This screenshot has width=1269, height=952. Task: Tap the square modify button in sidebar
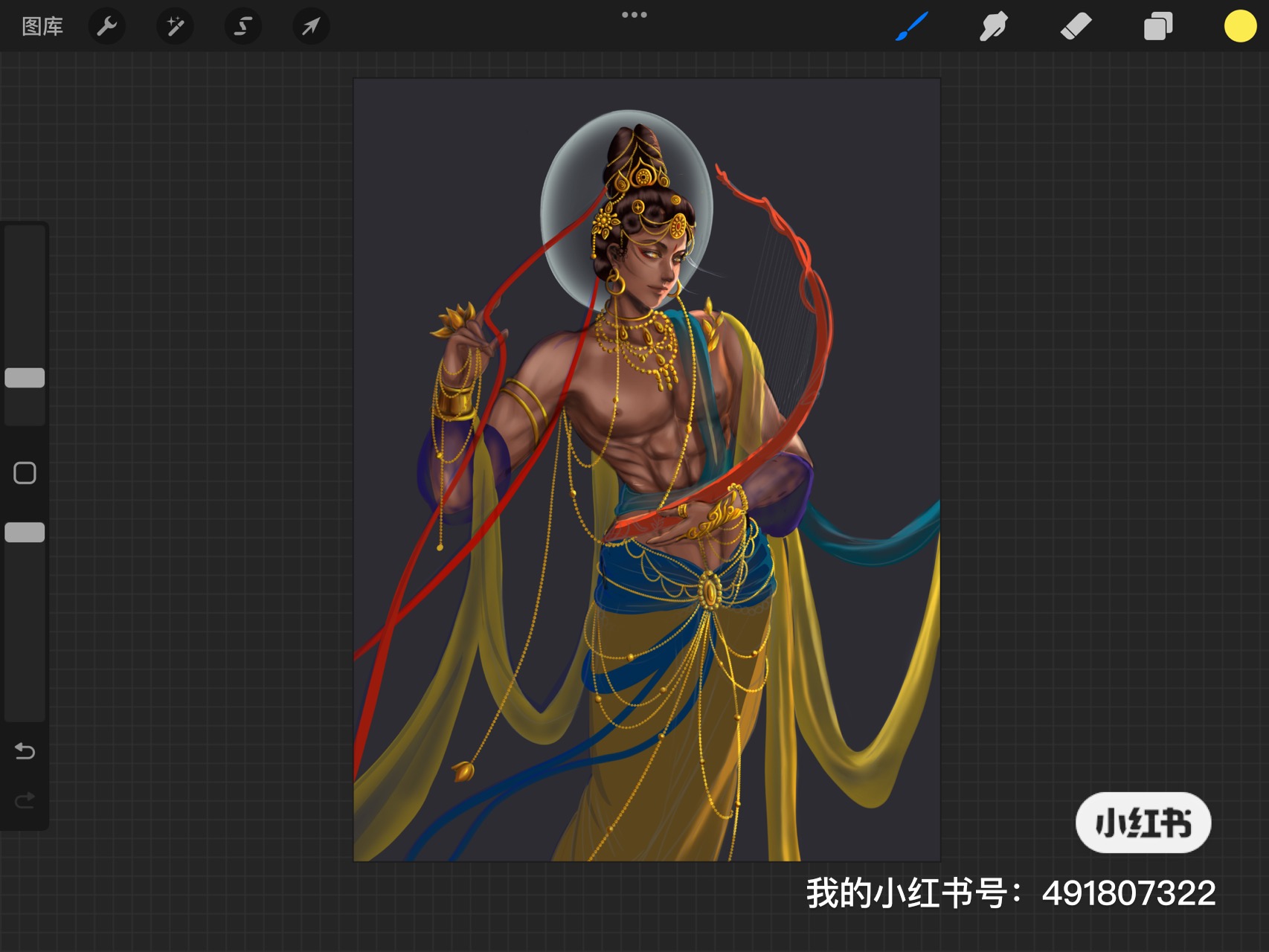point(25,473)
